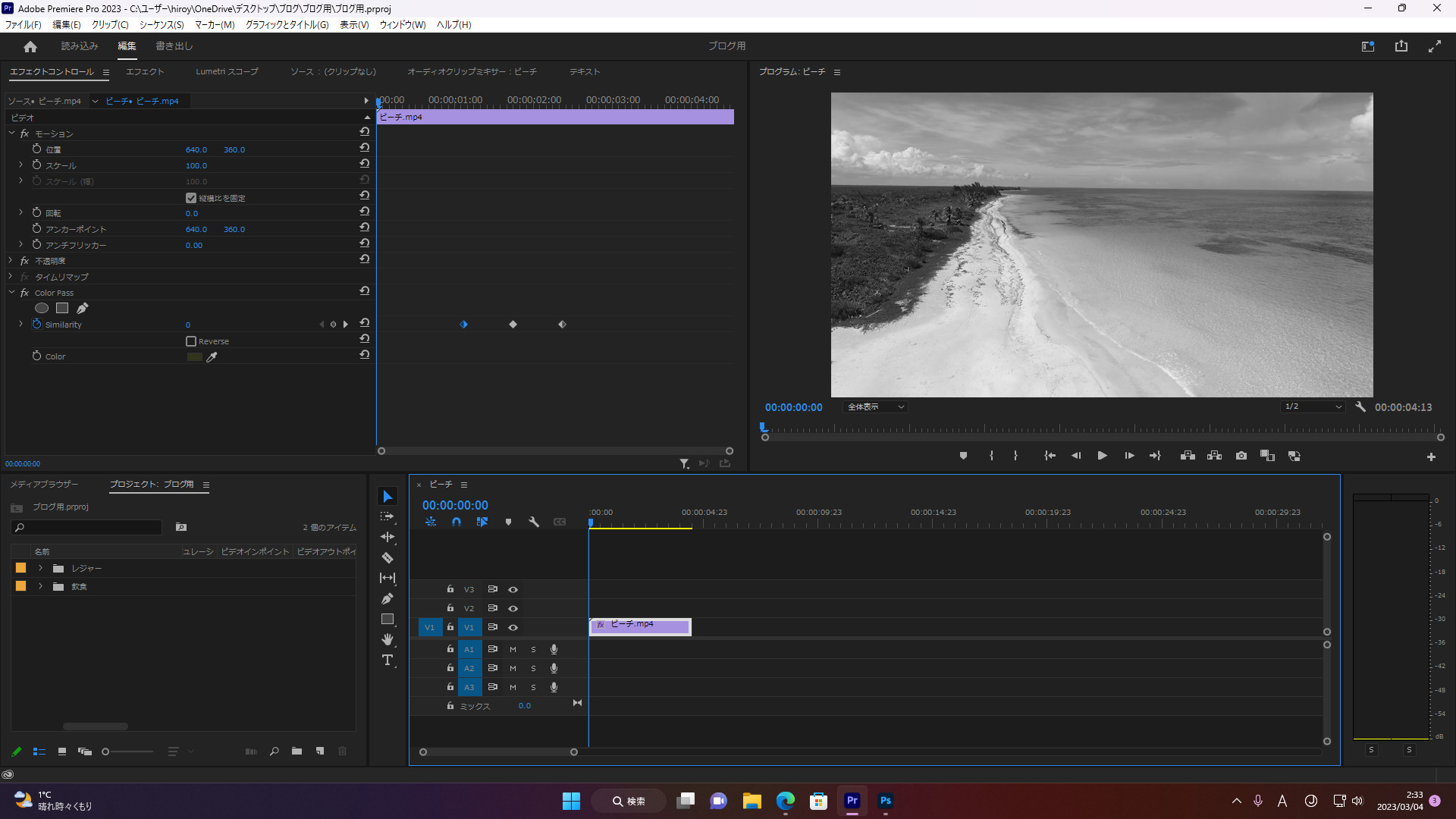Open timeline display settings wrench
This screenshot has width=1456, height=819.
[534, 522]
